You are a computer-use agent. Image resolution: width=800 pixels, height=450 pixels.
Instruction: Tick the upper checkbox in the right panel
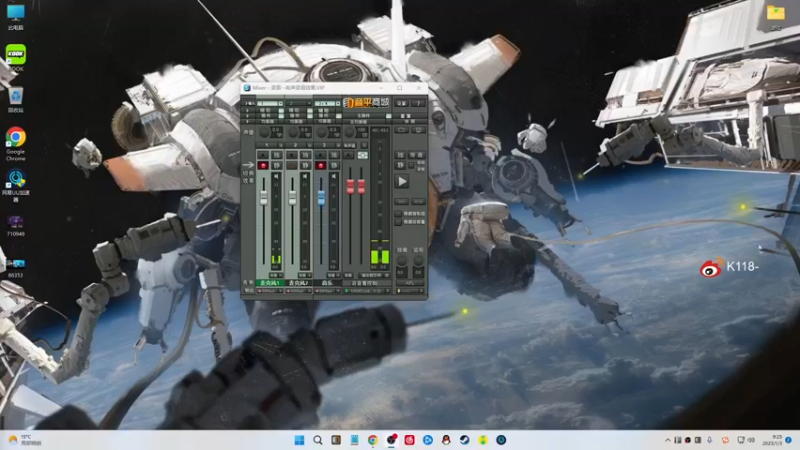click(398, 213)
